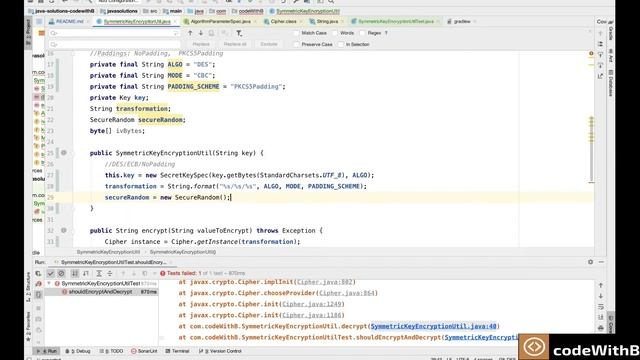640x360 pixels.
Task: Expand all test results
Action: pos(99,273)
